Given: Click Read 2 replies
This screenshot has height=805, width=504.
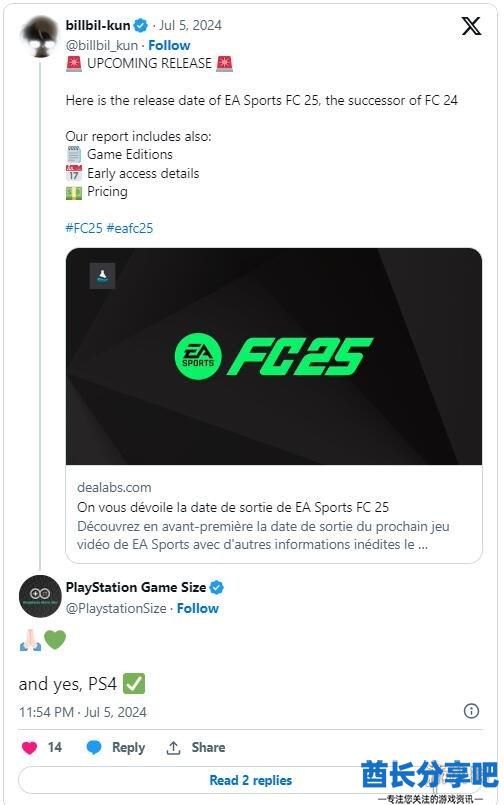Looking at the screenshot, I should pos(250,780).
